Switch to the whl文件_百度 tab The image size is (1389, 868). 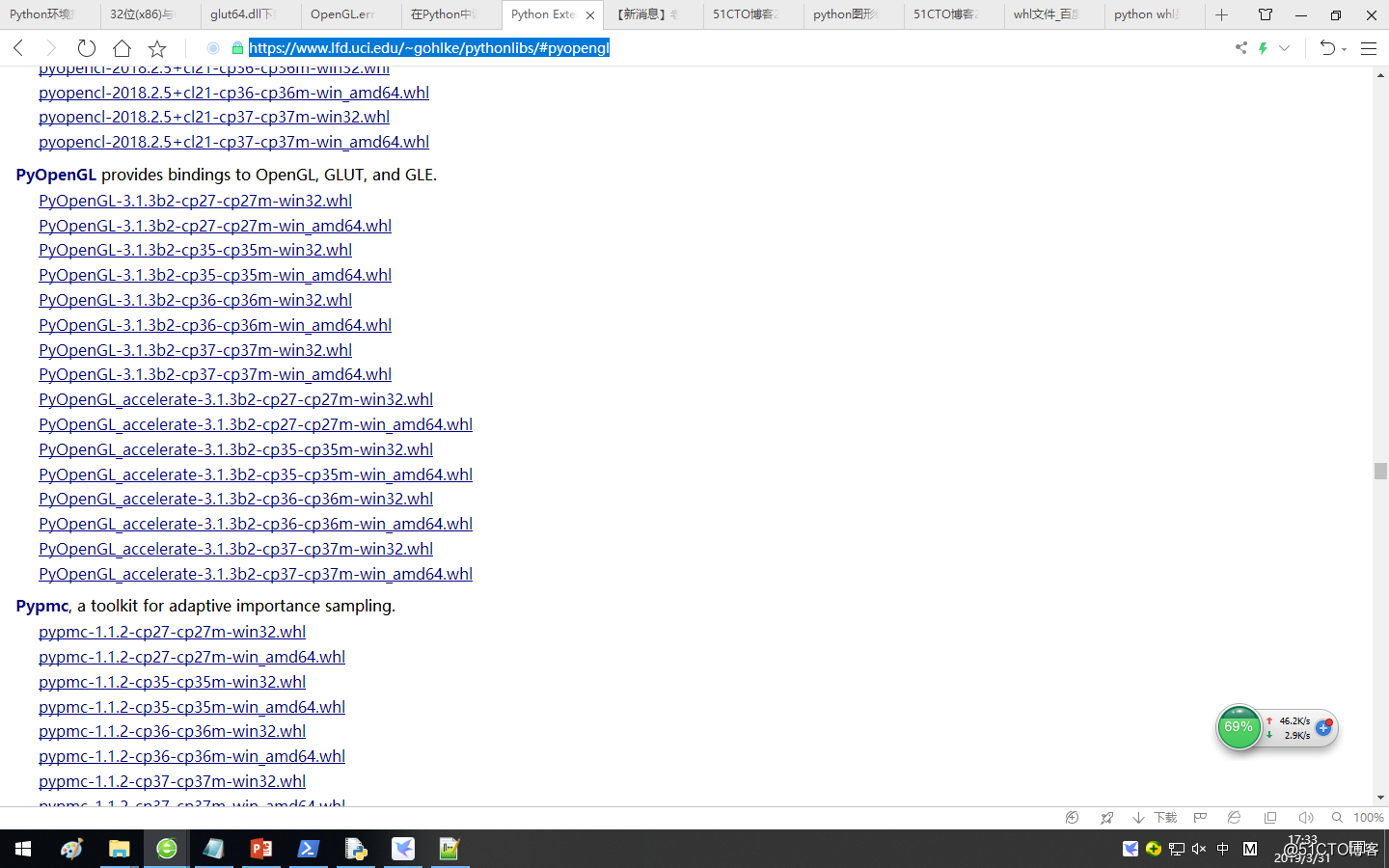[x=1053, y=14]
